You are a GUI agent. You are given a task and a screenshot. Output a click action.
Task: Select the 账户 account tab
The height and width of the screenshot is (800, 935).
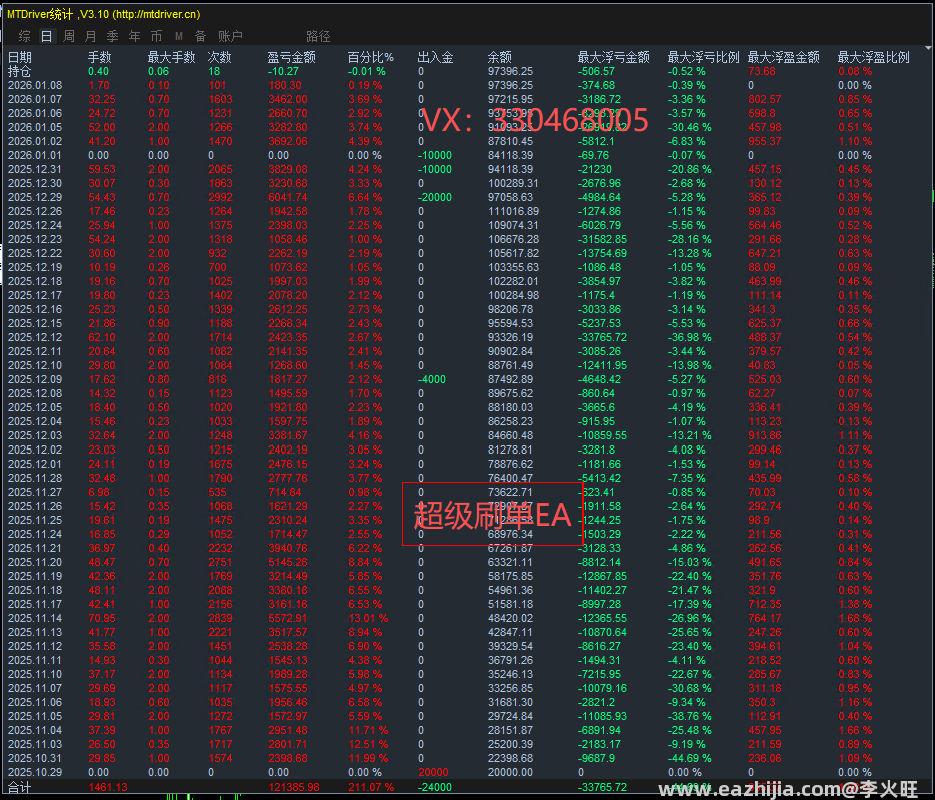pyautogui.click(x=230, y=36)
